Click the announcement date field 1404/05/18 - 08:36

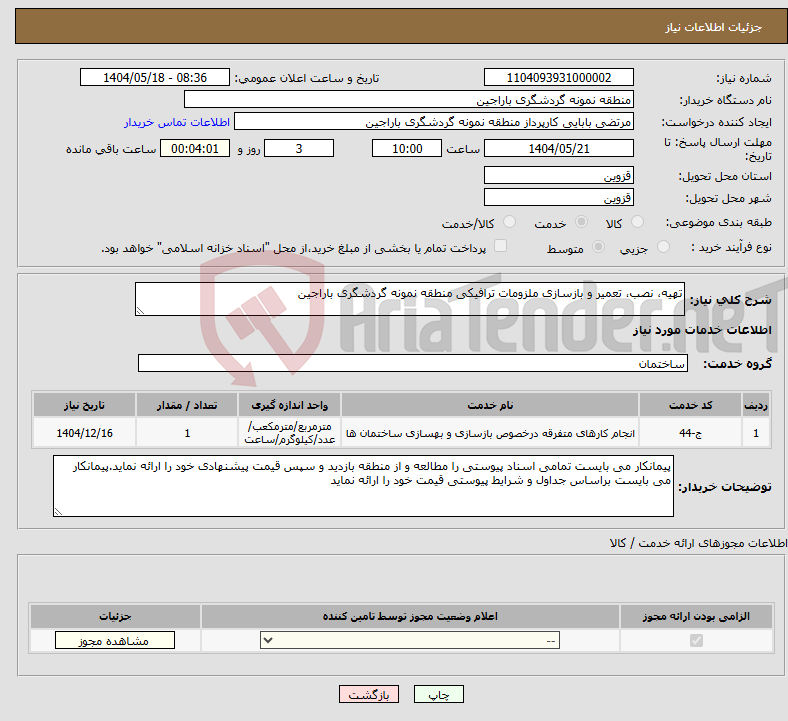point(155,77)
